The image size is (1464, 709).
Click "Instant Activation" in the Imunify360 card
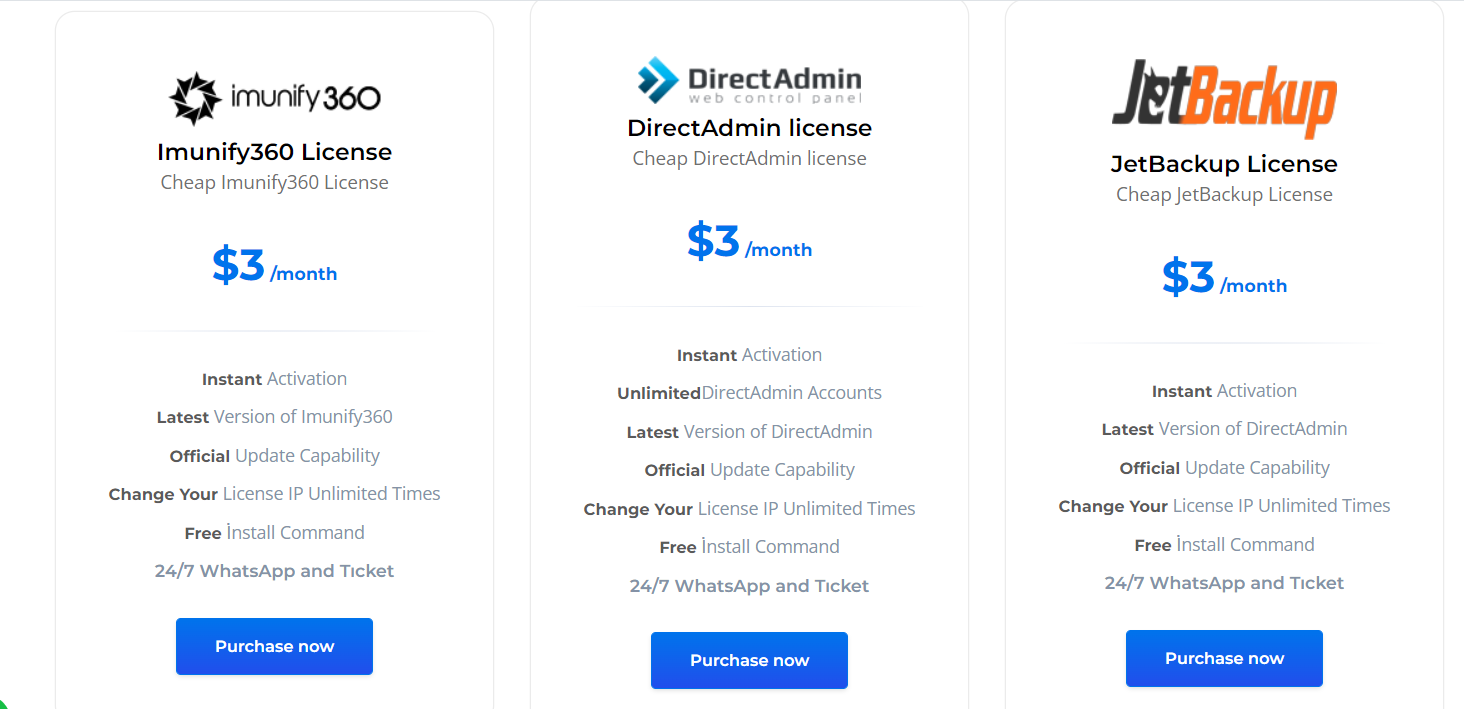click(274, 379)
